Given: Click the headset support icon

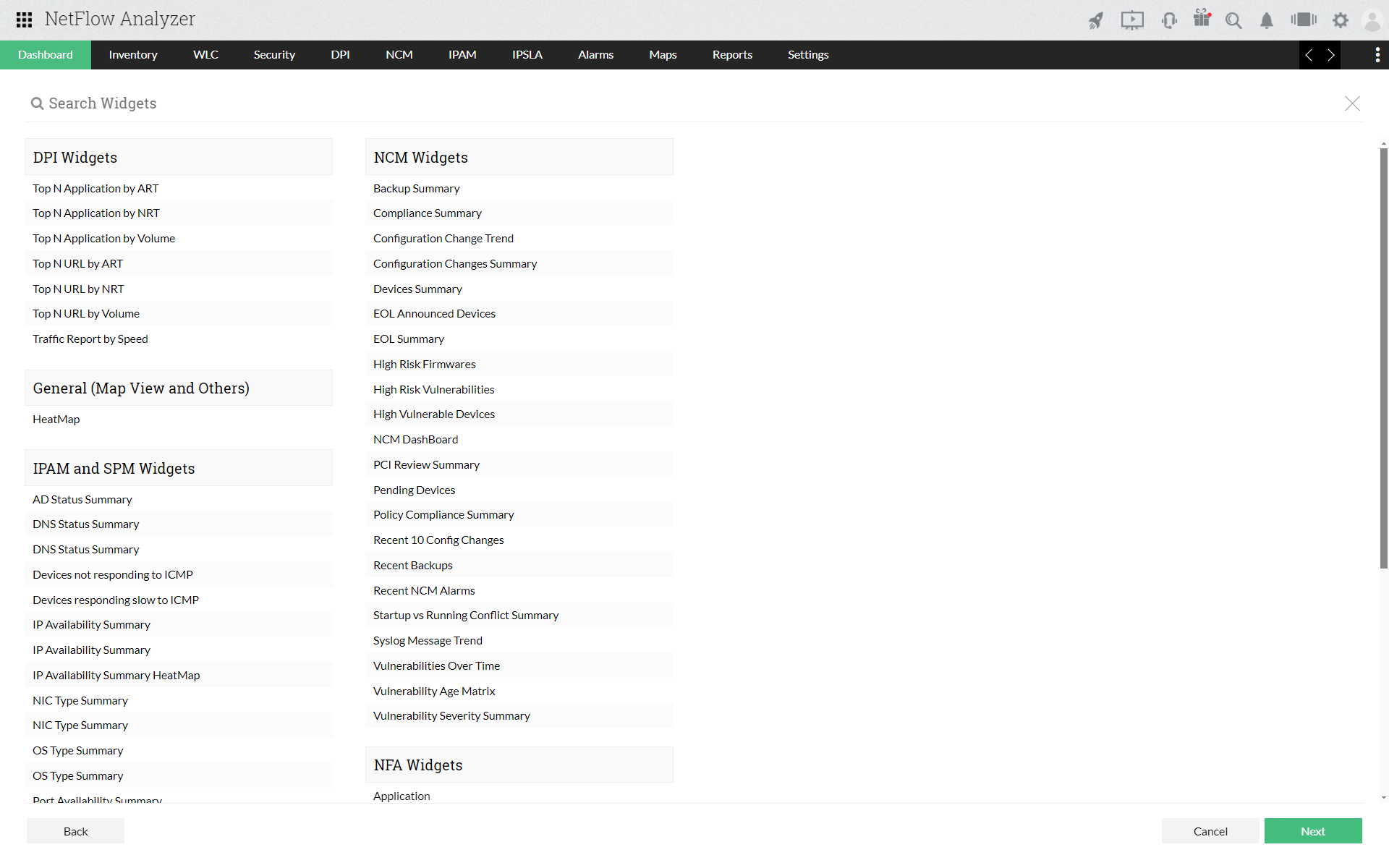Looking at the screenshot, I should coord(1168,20).
